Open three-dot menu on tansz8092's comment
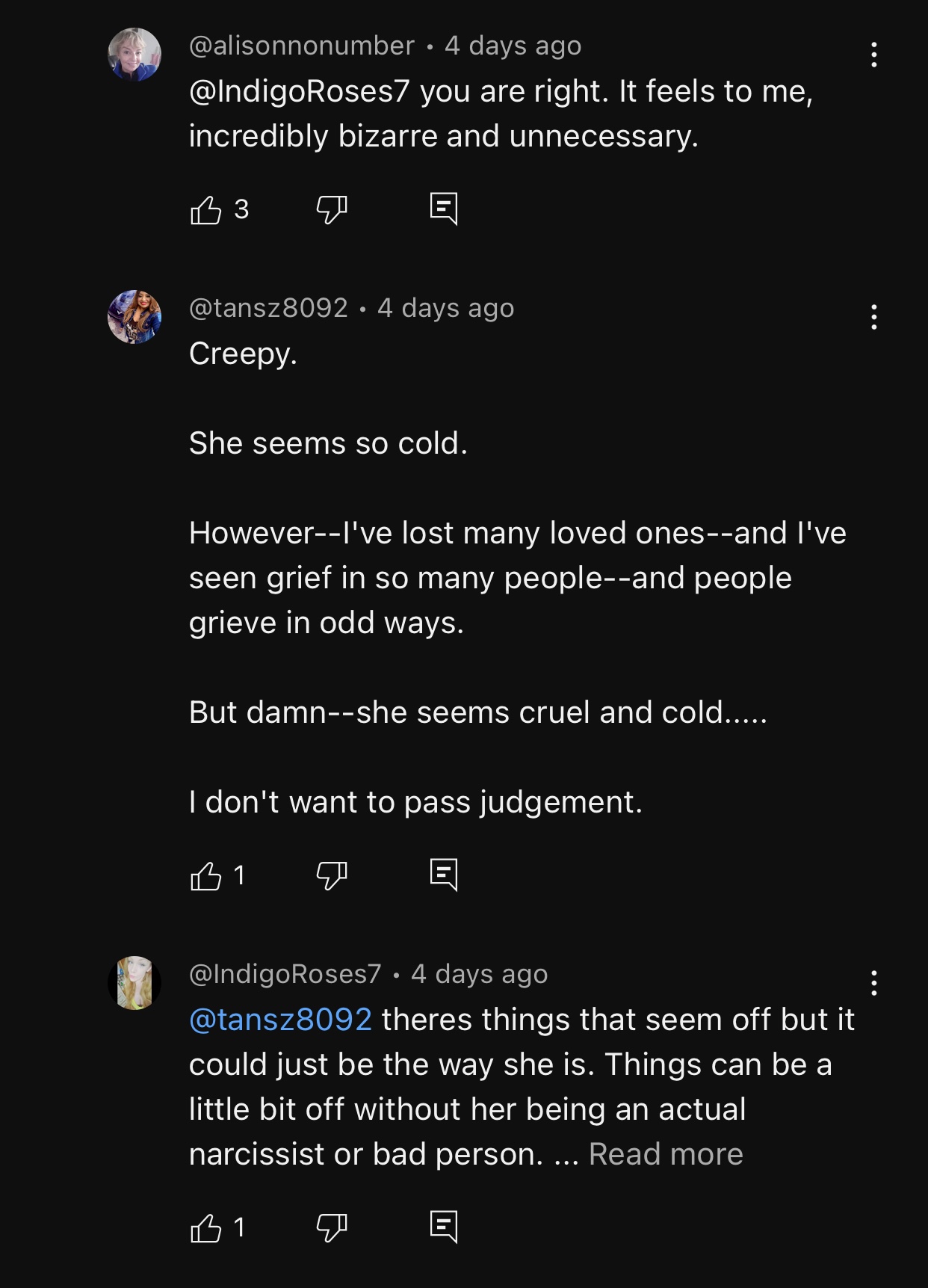Viewport: 928px width, 1288px height. [x=873, y=317]
